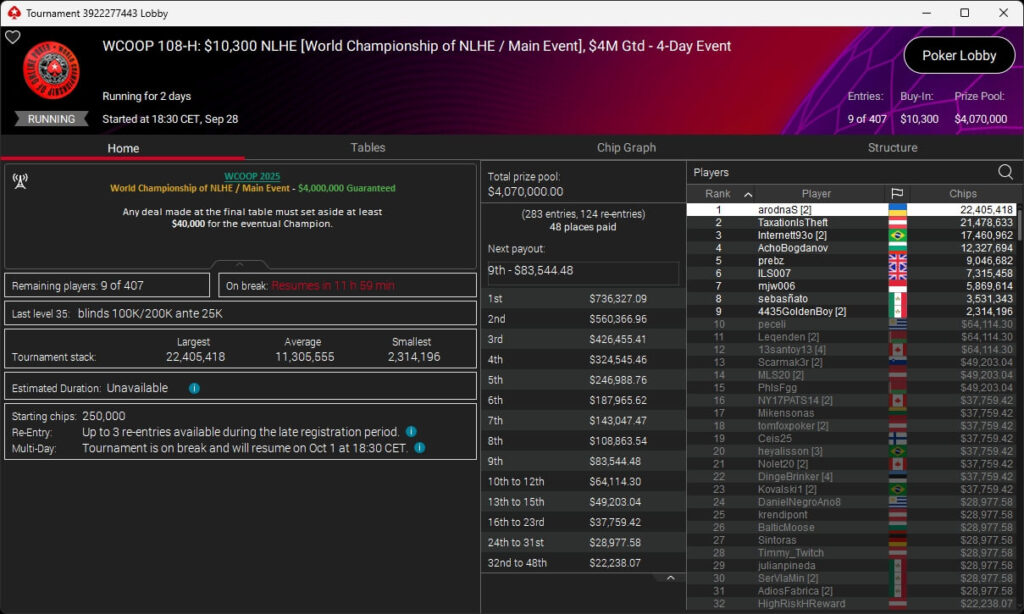Open player search magnifier icon

1005,172
